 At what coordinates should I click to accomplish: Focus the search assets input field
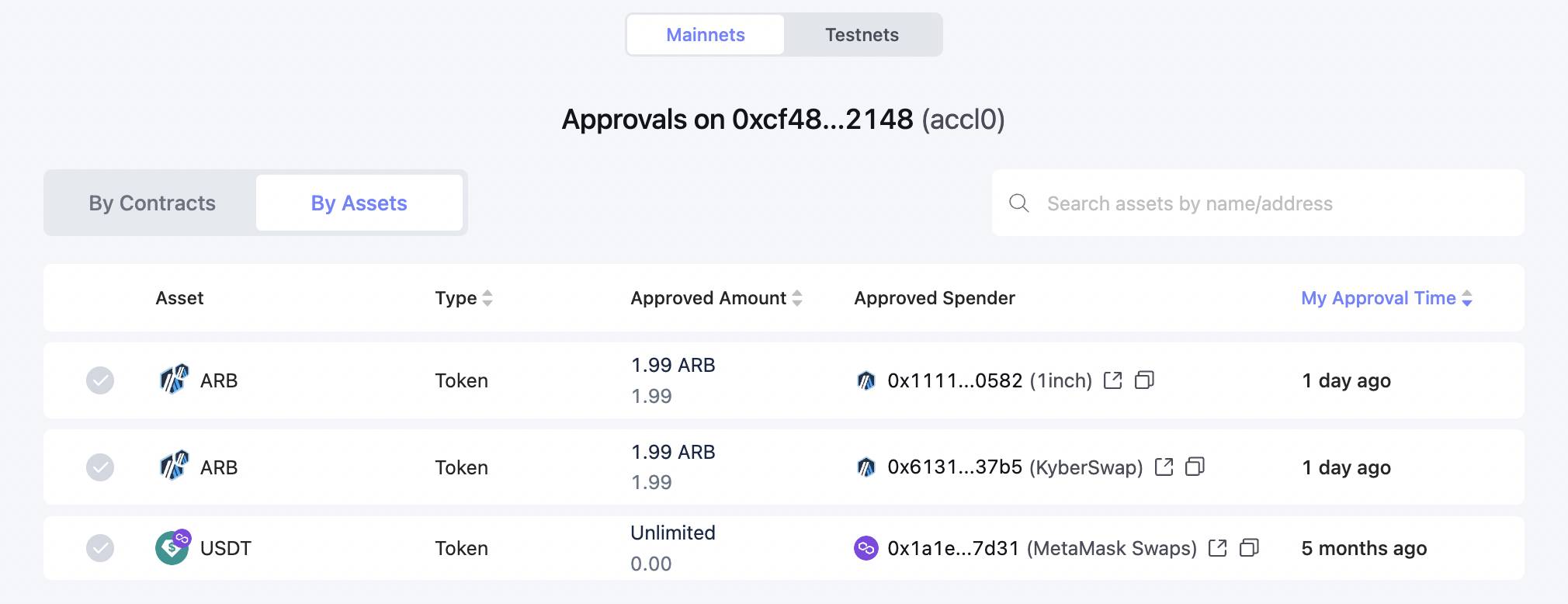1258,203
